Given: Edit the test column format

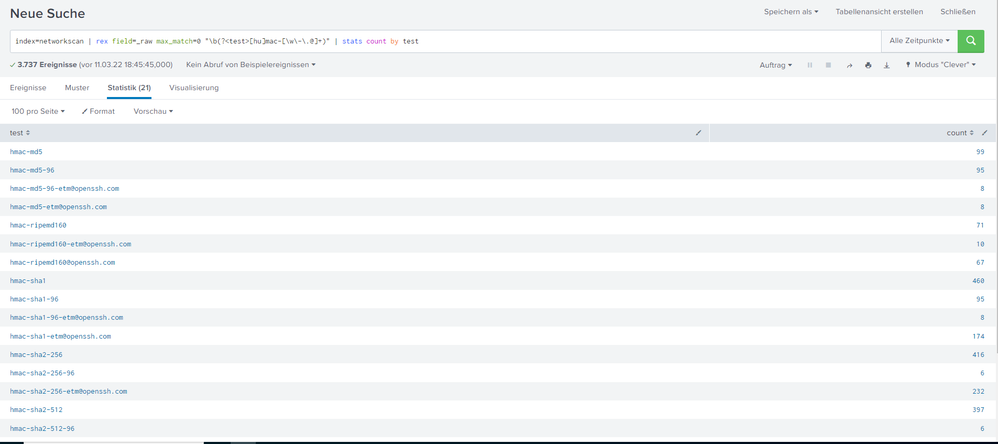Looking at the screenshot, I should 698,132.
